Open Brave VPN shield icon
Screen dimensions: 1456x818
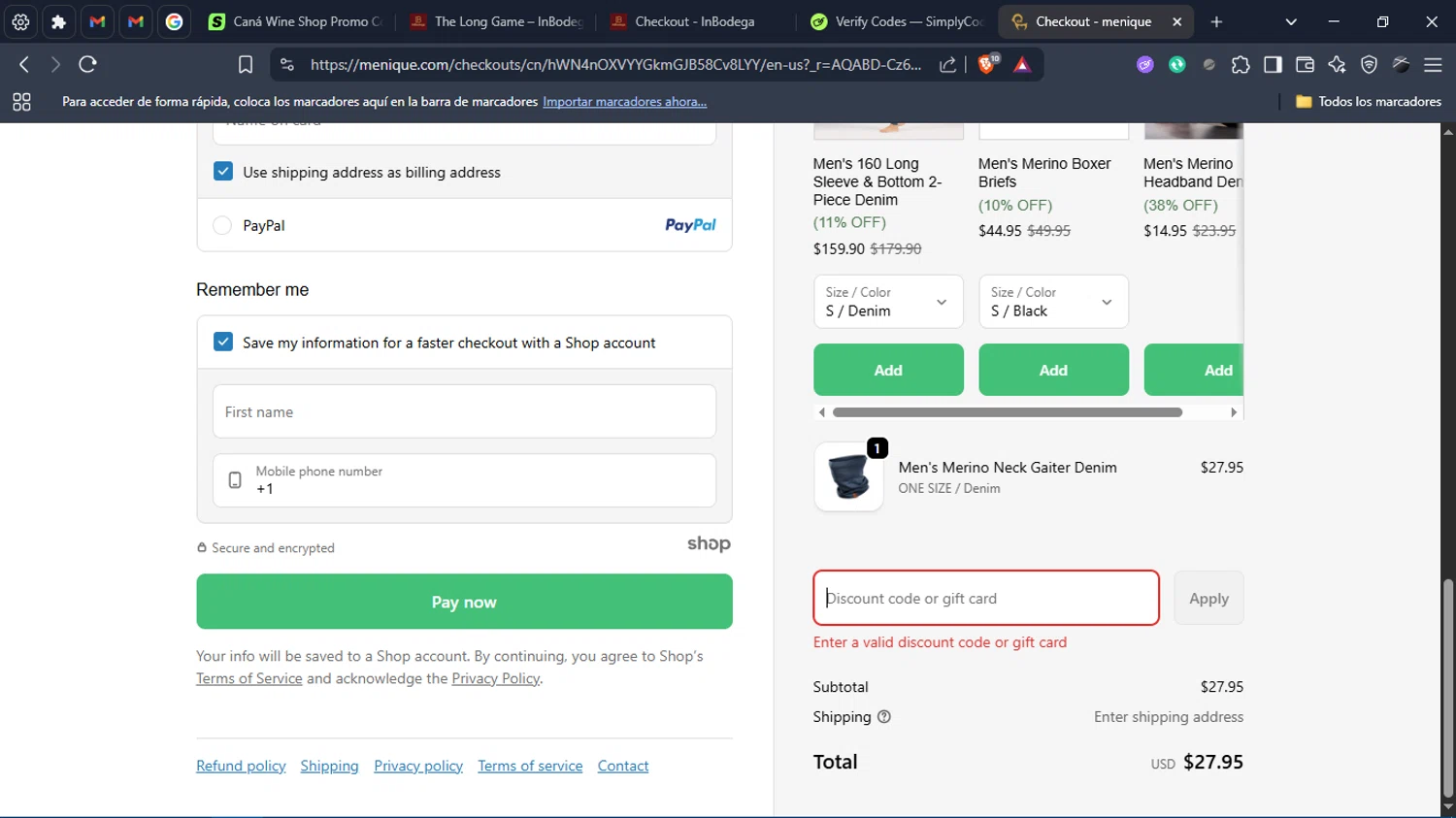(1369, 64)
